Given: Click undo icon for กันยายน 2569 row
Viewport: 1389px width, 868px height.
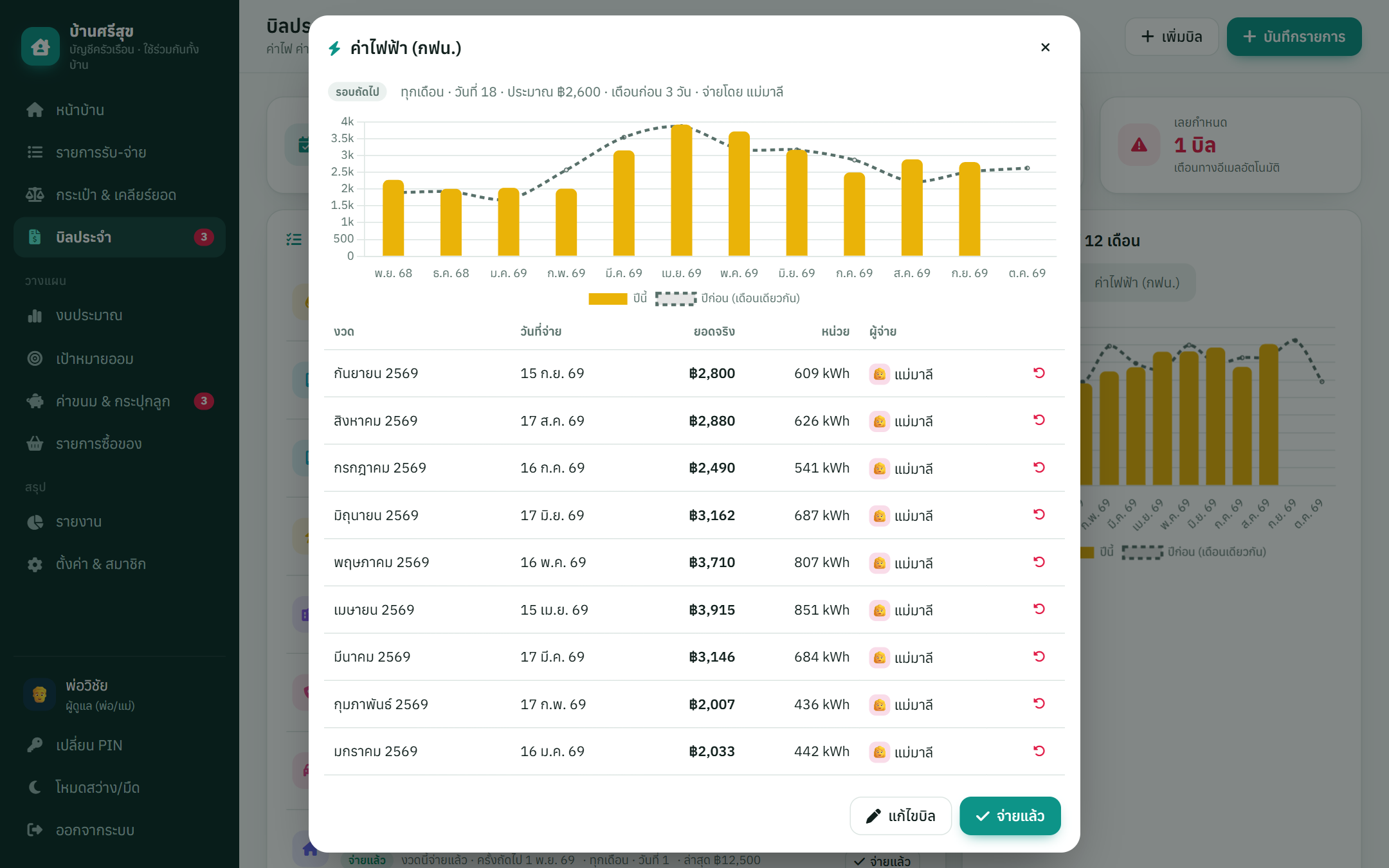Looking at the screenshot, I should point(1039,373).
